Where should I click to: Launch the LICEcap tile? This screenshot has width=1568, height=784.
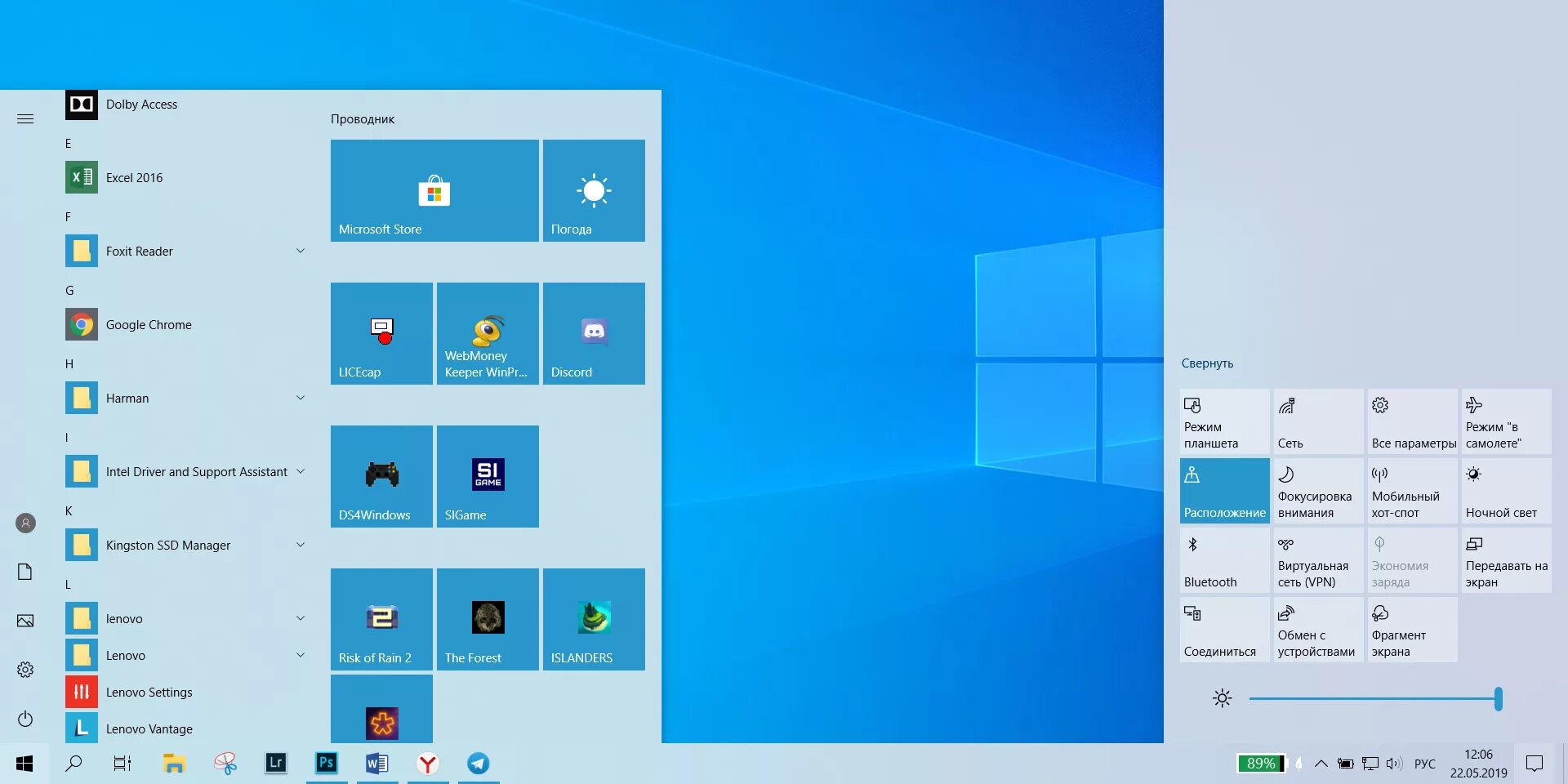click(x=381, y=333)
